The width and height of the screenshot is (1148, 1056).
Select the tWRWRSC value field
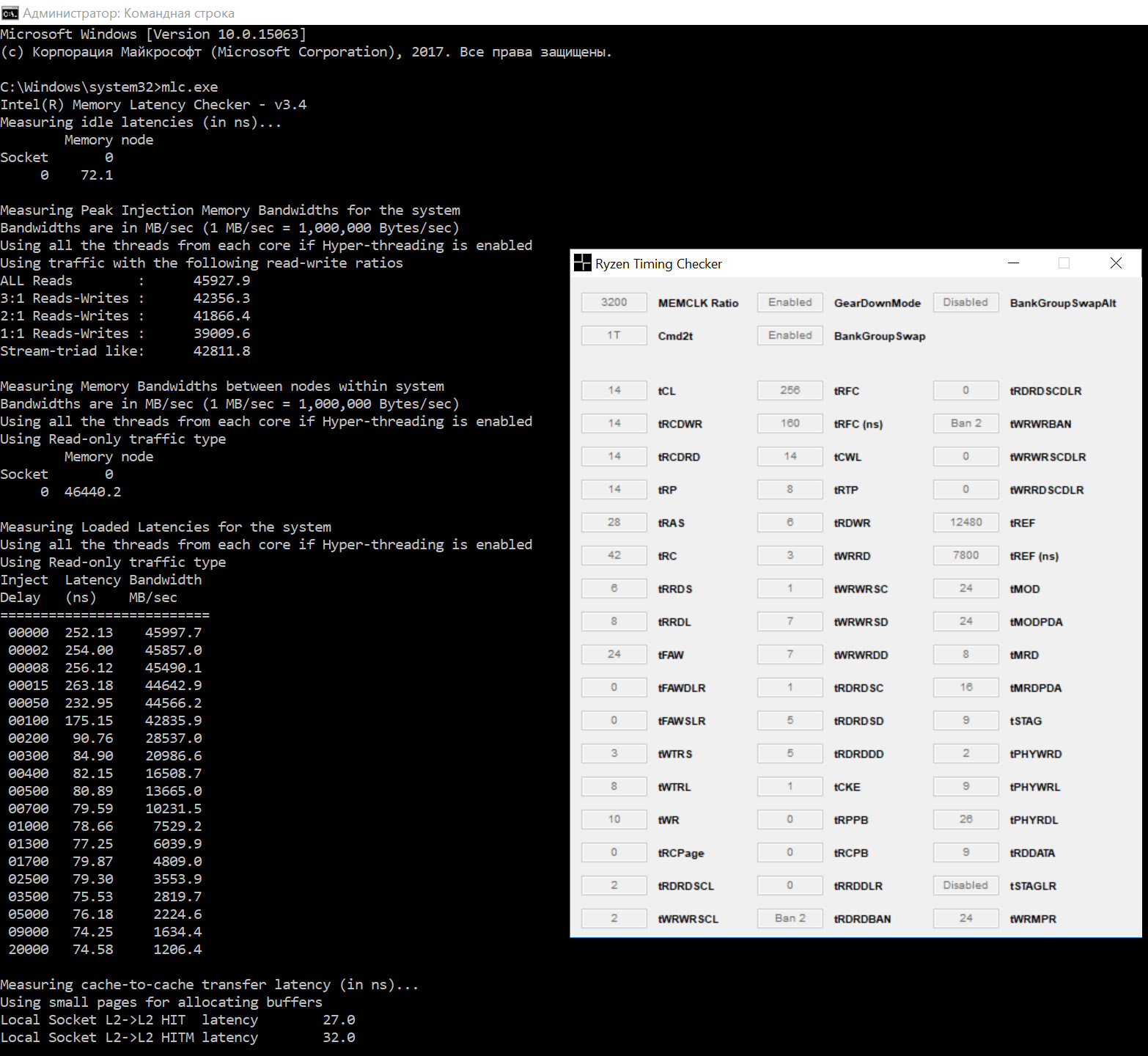pos(790,588)
